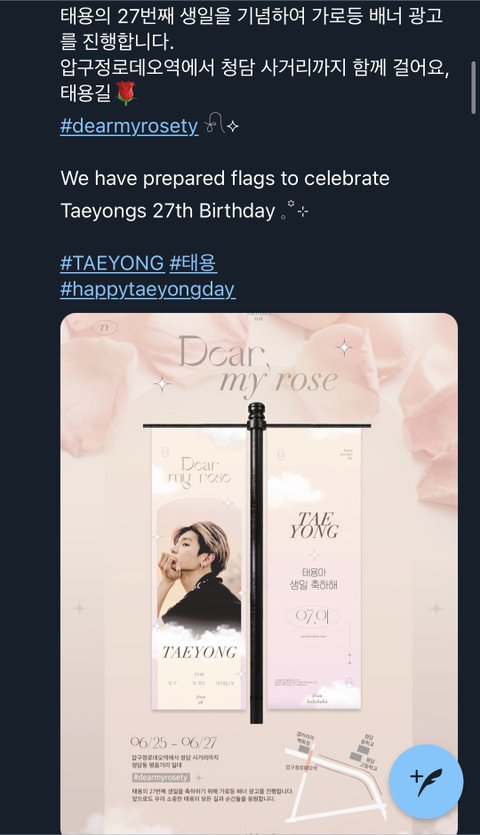
Task: Click the #dearmyrosety label inside the poster
Action: [160, 777]
